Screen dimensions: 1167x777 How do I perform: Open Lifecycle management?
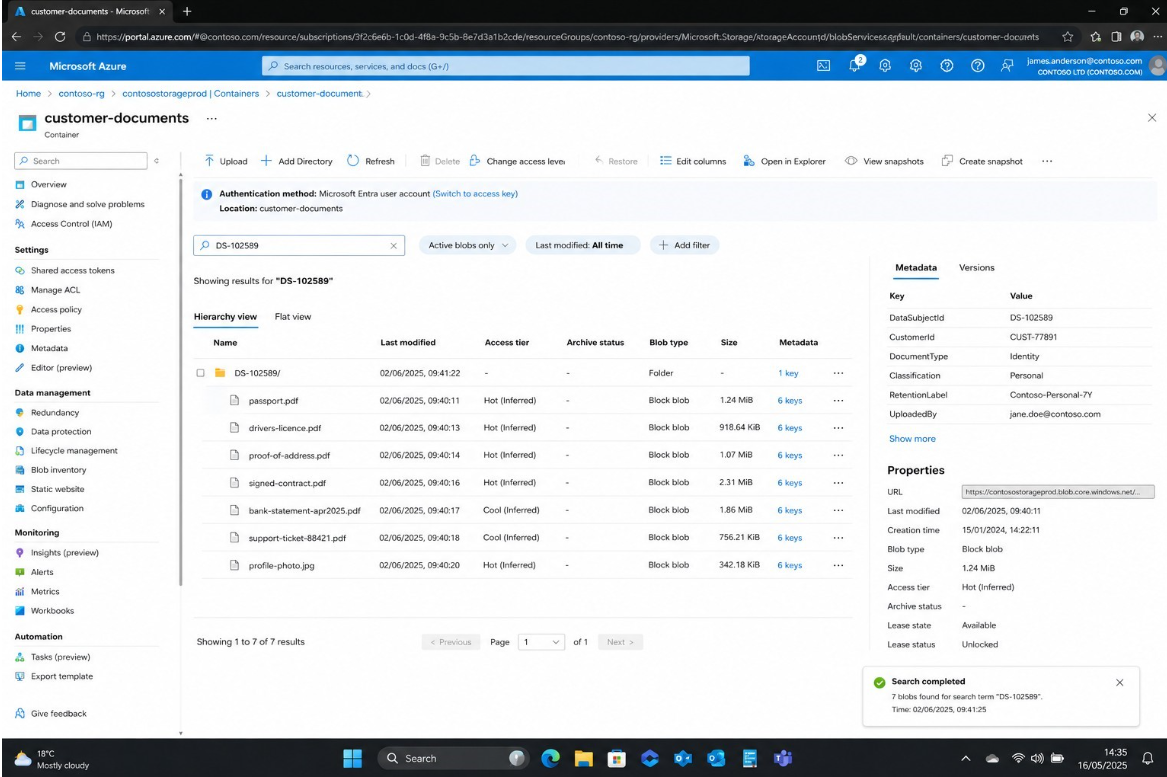click(74, 450)
